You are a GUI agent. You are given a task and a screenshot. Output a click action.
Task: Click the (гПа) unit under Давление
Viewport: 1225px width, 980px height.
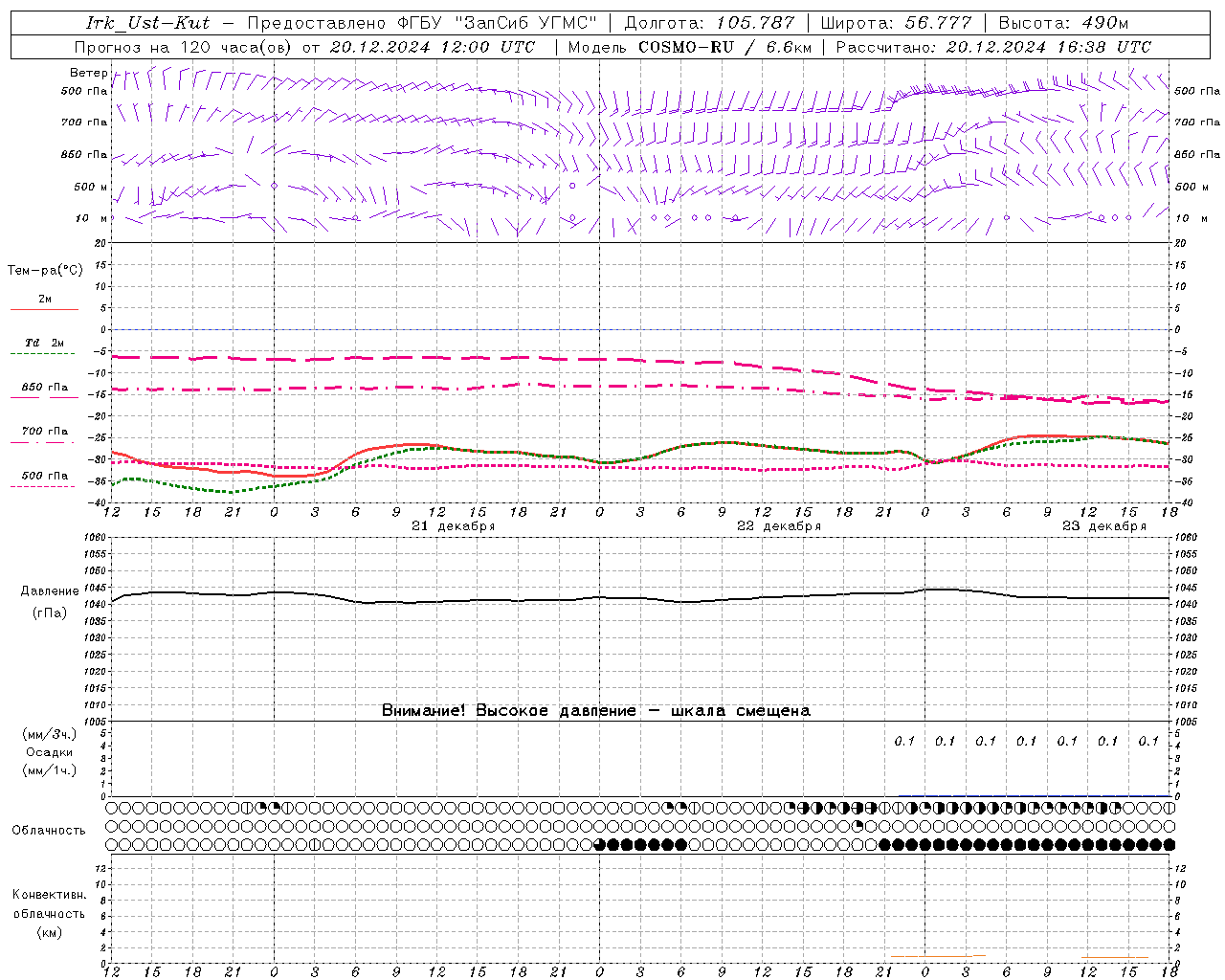pyautogui.click(x=50, y=613)
